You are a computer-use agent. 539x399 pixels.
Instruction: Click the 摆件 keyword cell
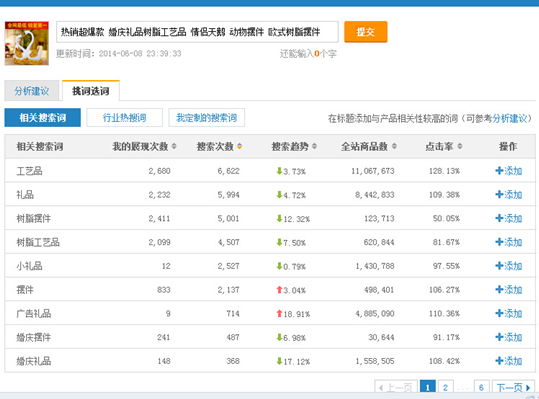coord(25,290)
